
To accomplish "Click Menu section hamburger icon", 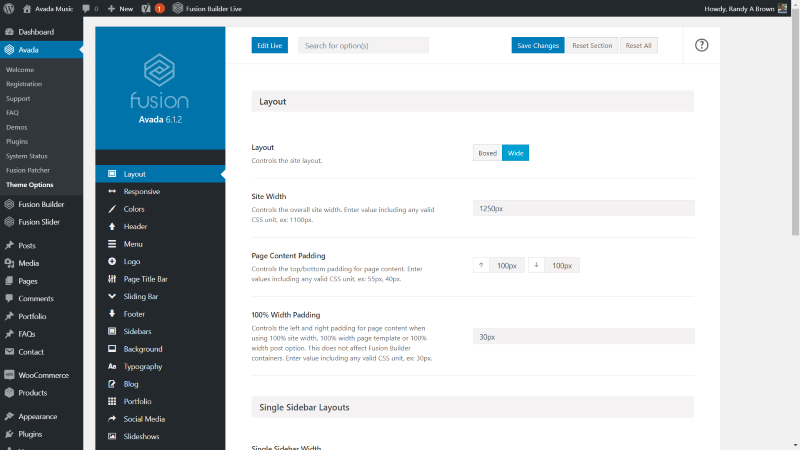I will click(x=112, y=244).
